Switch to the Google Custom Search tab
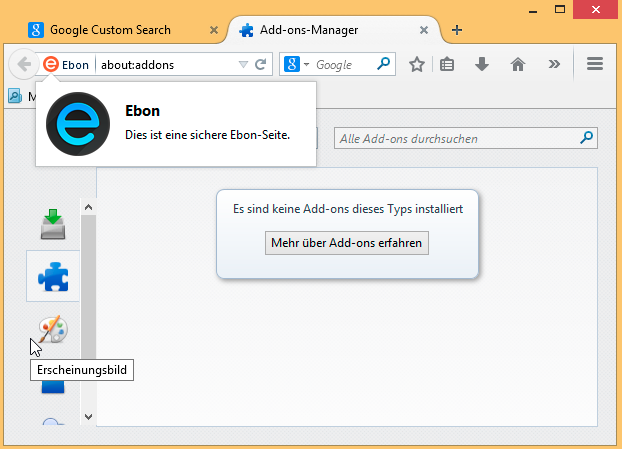The width and height of the screenshot is (622, 449). [110, 30]
